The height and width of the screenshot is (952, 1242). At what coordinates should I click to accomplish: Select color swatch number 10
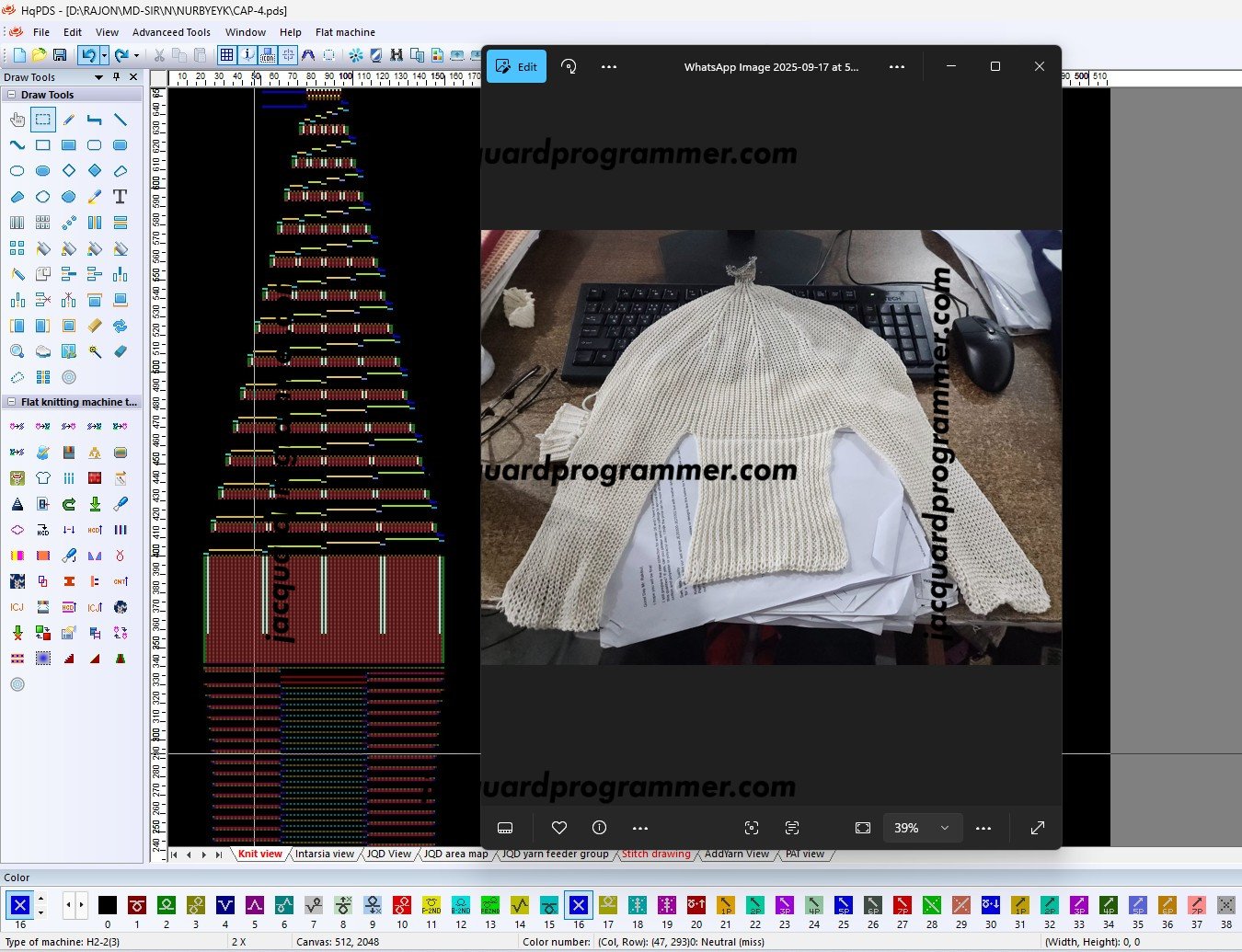(x=402, y=905)
